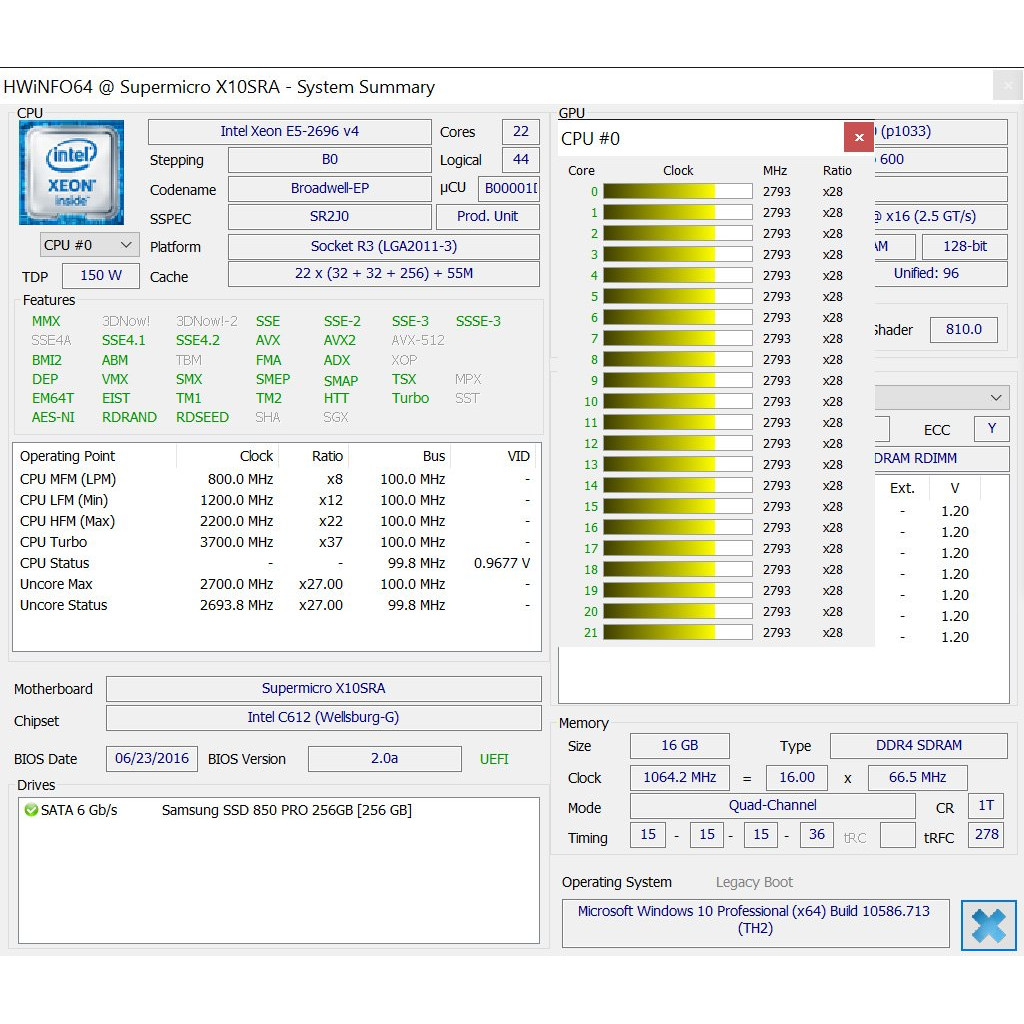Click the AVX2 feature label
1024x1024 pixels.
340,340
